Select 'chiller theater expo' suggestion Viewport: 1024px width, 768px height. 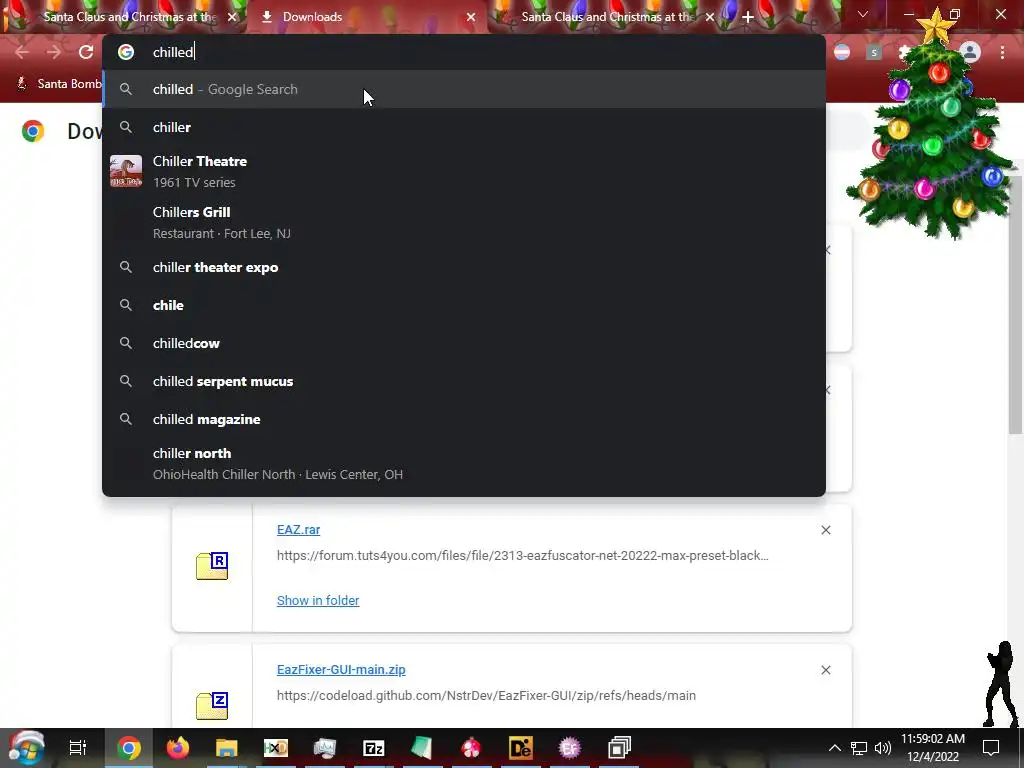(464, 268)
